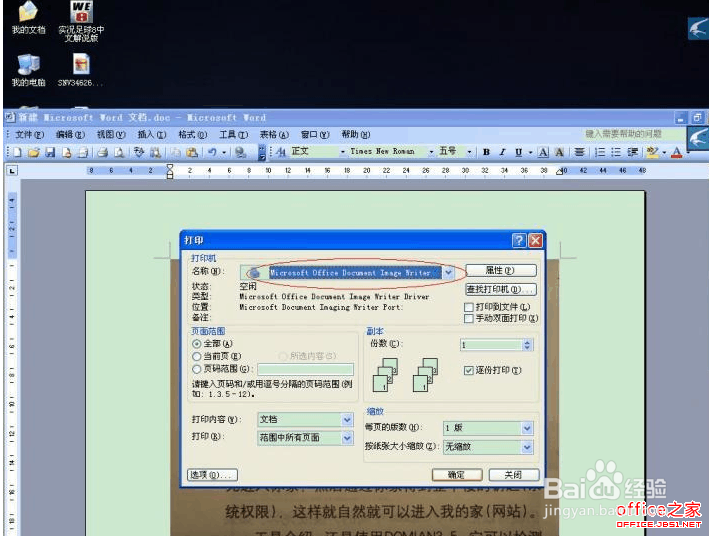Image resolution: width=709 pixels, height=536 pixels.
Task: Open Print Preview from the toolbar
Action: point(119,152)
